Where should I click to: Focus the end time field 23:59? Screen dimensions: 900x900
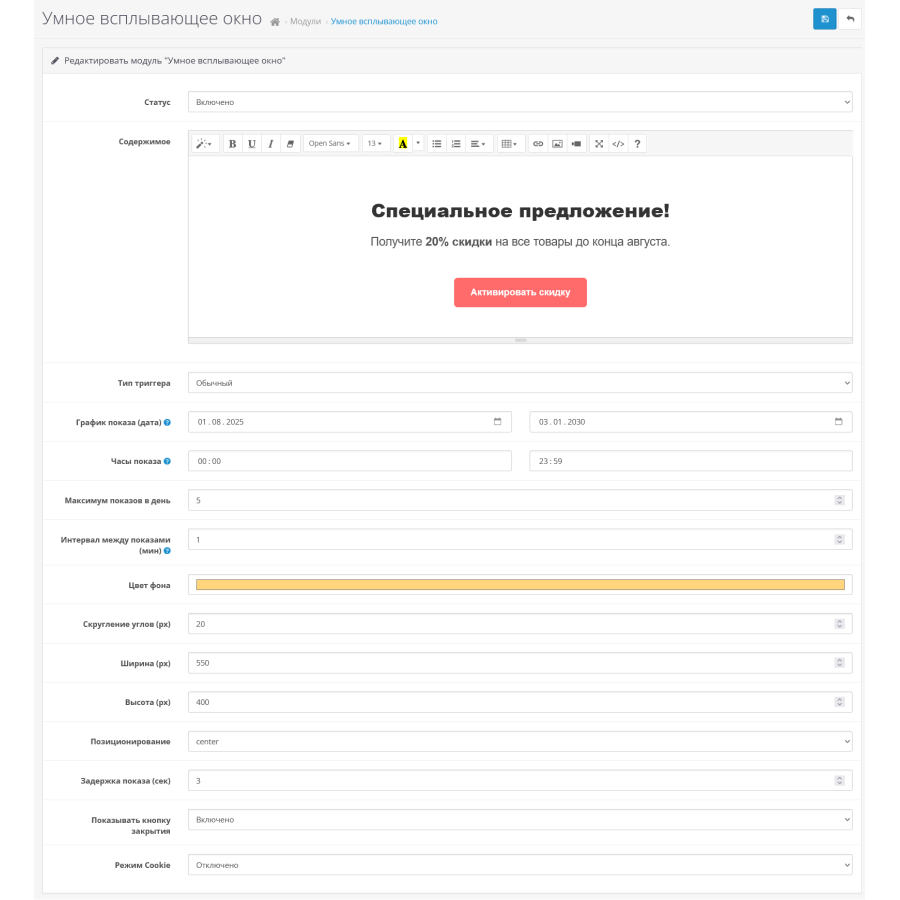[x=690, y=461]
